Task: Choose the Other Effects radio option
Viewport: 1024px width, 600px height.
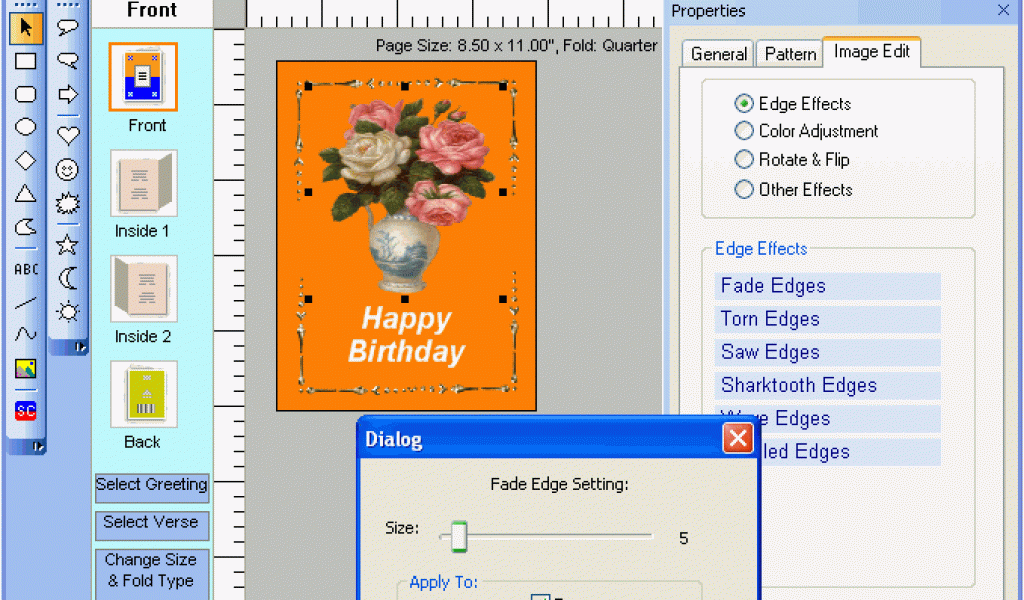Action: pos(744,189)
